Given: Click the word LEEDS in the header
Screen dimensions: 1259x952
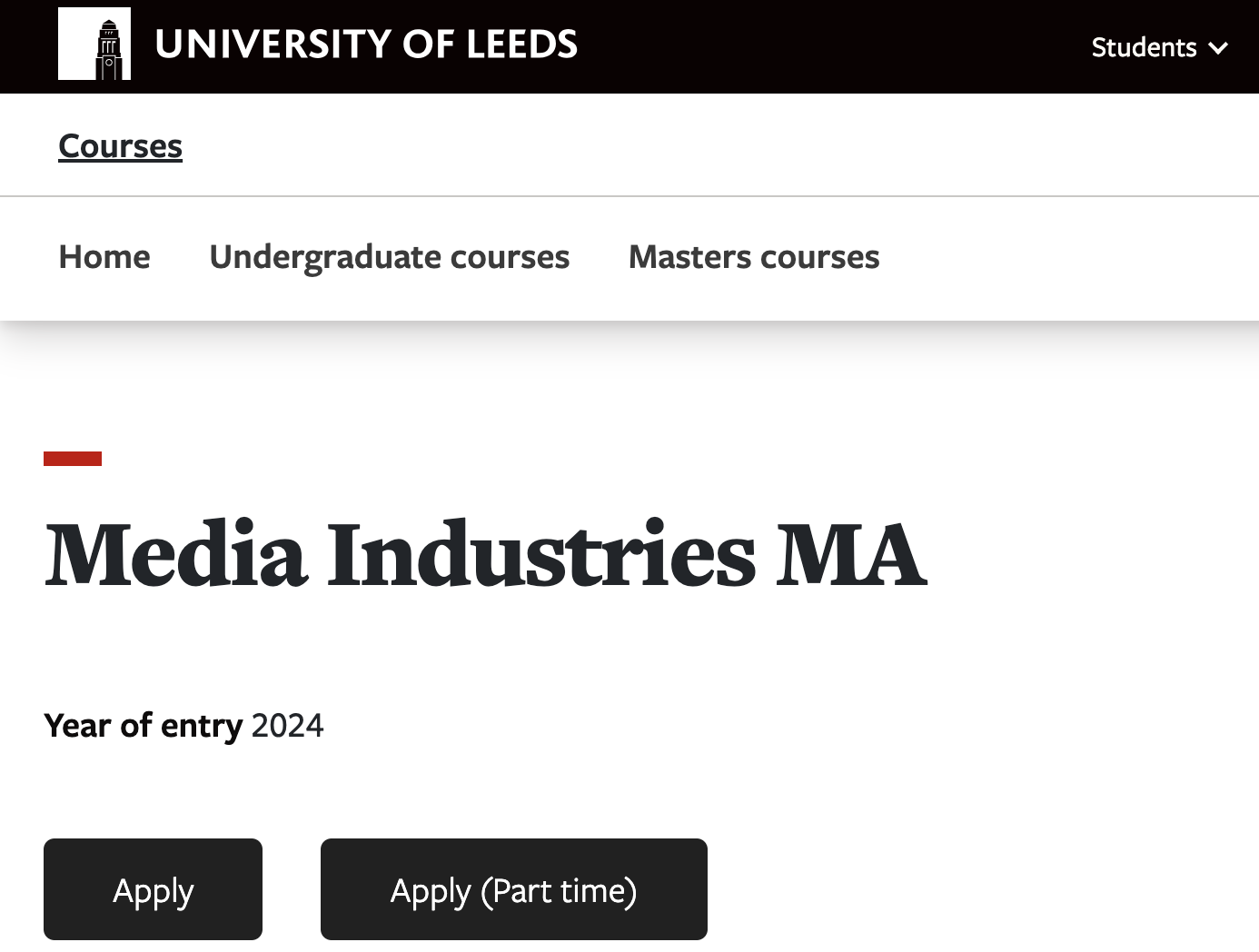Looking at the screenshot, I should (x=521, y=45).
